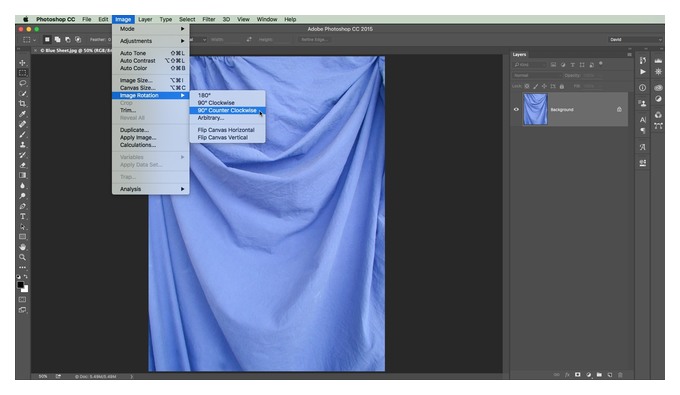
Task: Open the History panel icon
Action: (x=643, y=61)
